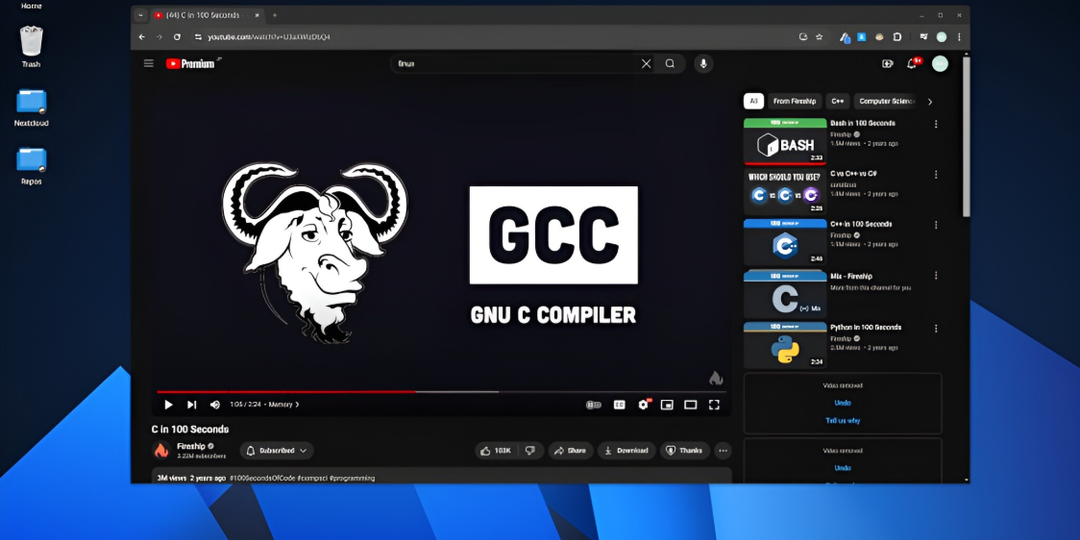This screenshot has height=540, width=1080.
Task: Go back using browser back arrow
Action: coord(142,37)
